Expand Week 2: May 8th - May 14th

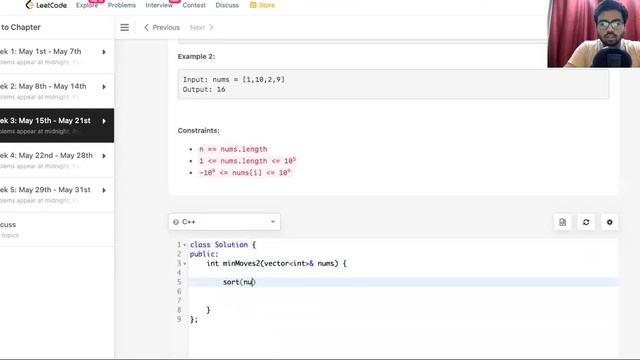click(x=104, y=87)
